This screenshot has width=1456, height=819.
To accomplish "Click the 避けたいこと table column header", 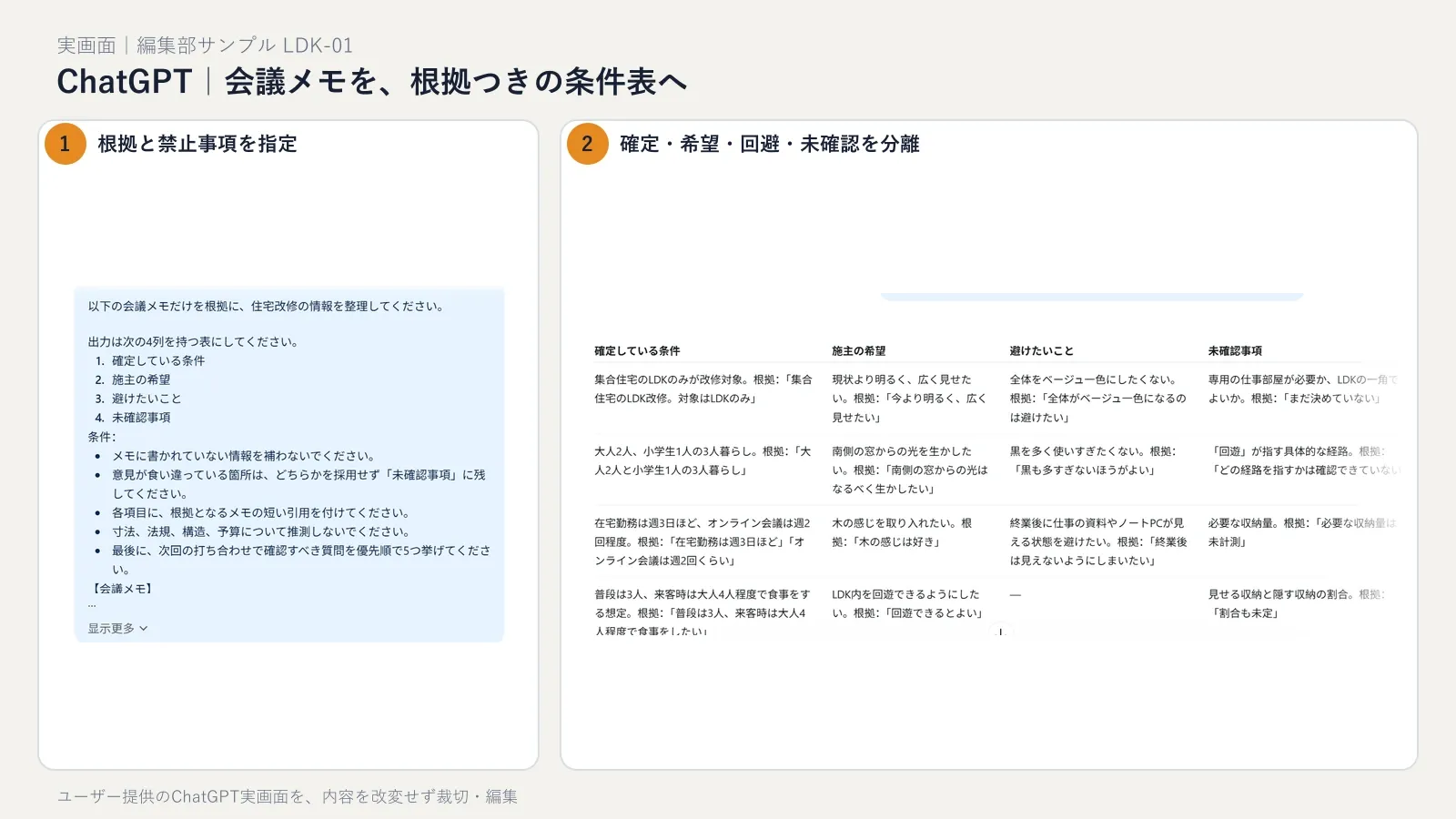I will (1041, 351).
